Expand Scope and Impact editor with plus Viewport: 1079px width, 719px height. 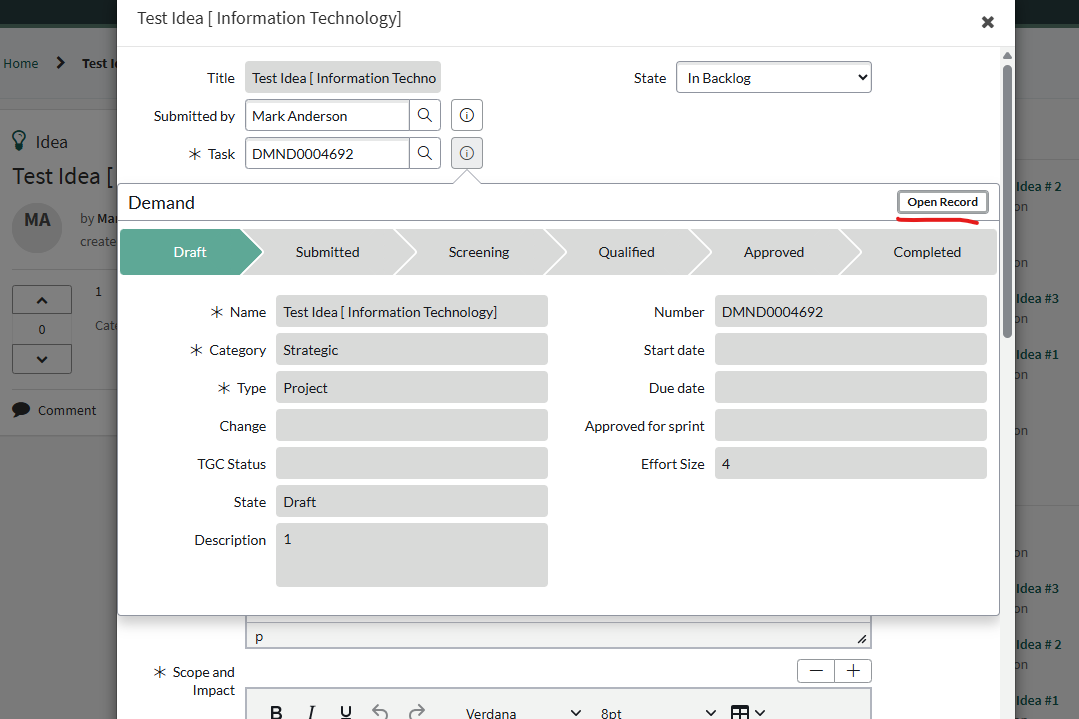click(853, 671)
